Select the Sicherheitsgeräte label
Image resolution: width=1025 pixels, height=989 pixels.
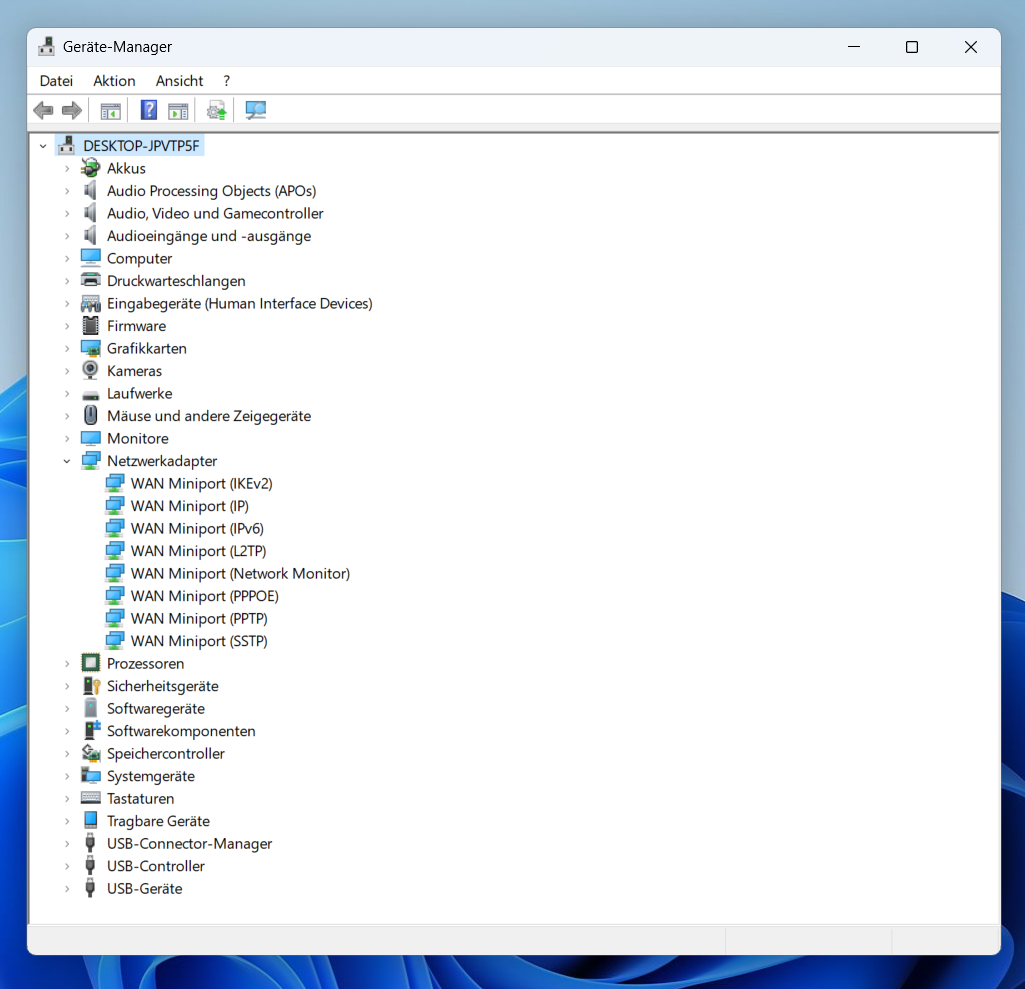163,686
